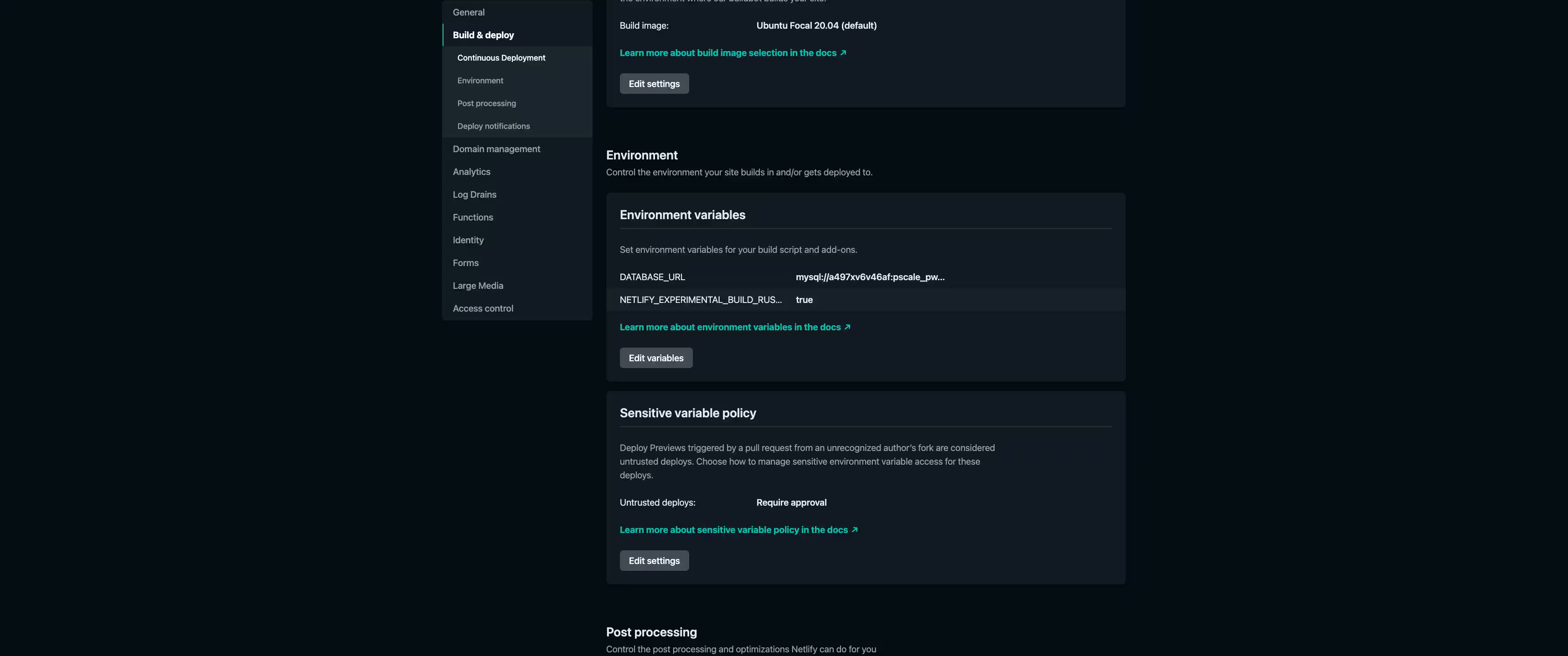
Task: Select the 'true' variable value
Action: click(x=804, y=300)
